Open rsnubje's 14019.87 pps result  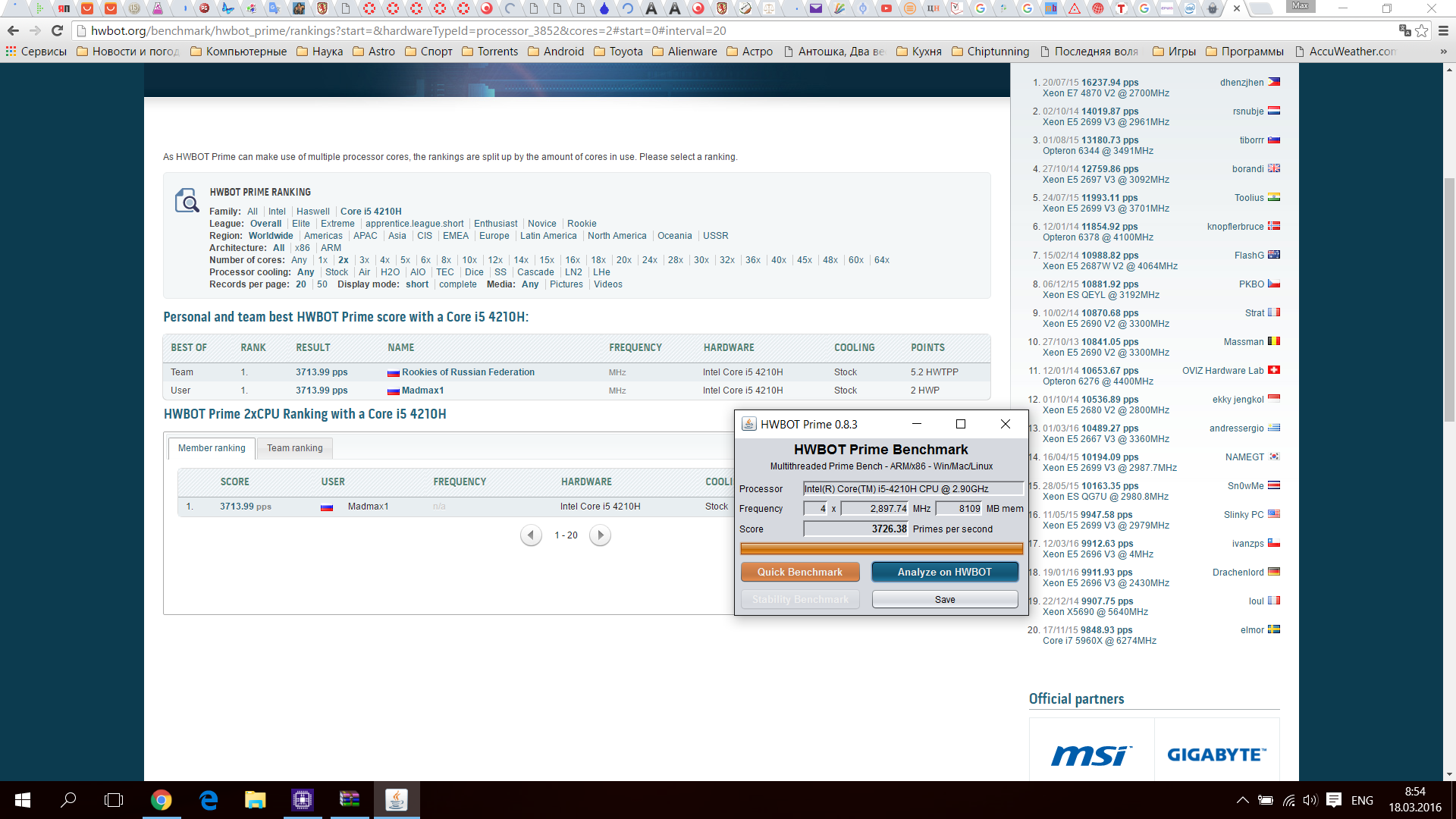point(1109,111)
